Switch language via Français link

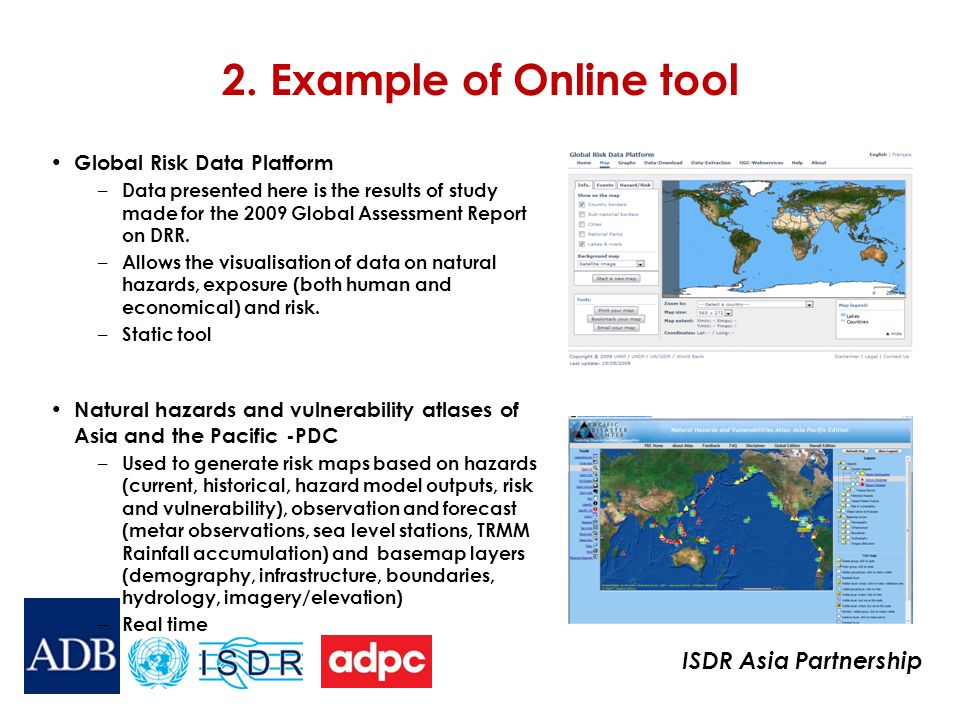click(x=902, y=155)
